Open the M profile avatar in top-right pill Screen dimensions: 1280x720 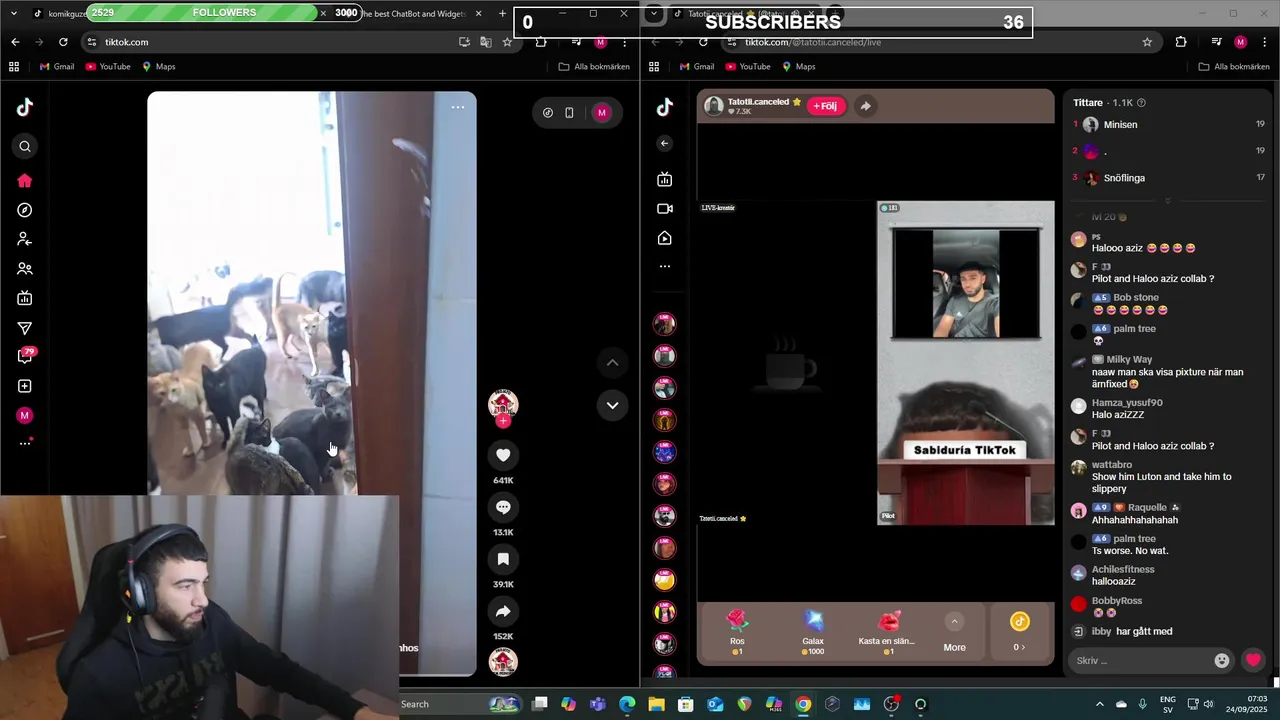[x=602, y=113]
